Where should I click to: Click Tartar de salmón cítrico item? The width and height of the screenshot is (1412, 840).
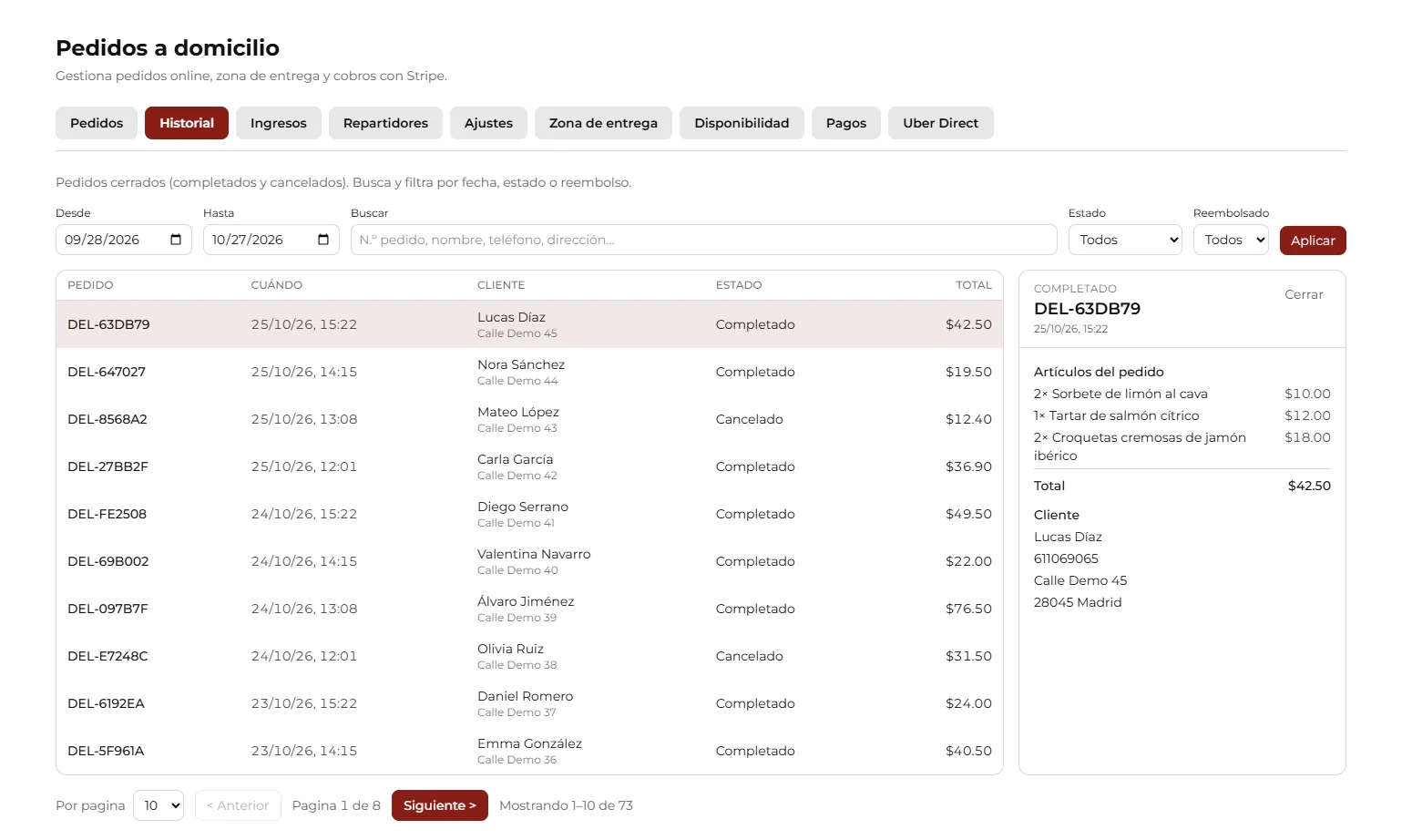tap(1117, 415)
